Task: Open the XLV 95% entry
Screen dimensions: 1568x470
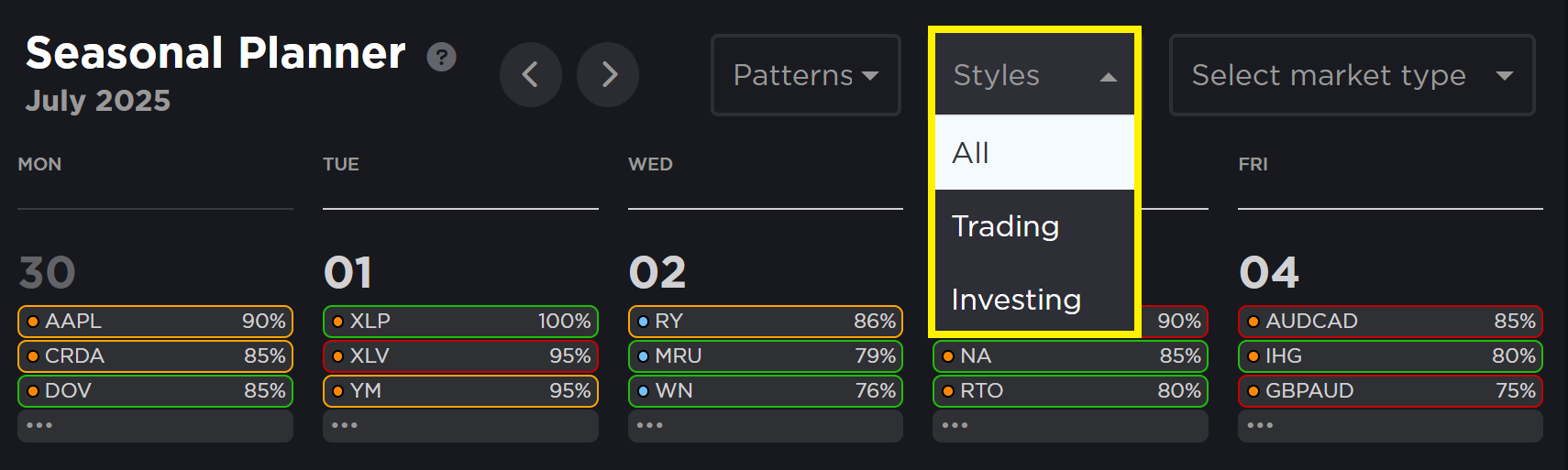Action: point(460,356)
